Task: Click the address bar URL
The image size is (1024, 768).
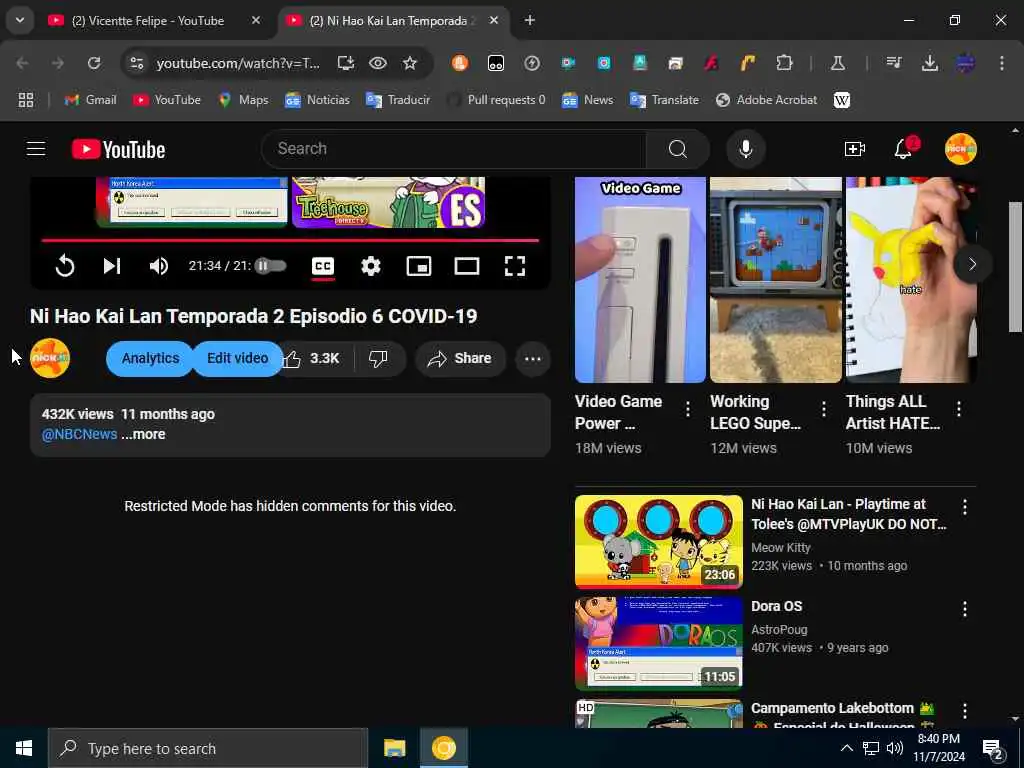Action: click(238, 63)
